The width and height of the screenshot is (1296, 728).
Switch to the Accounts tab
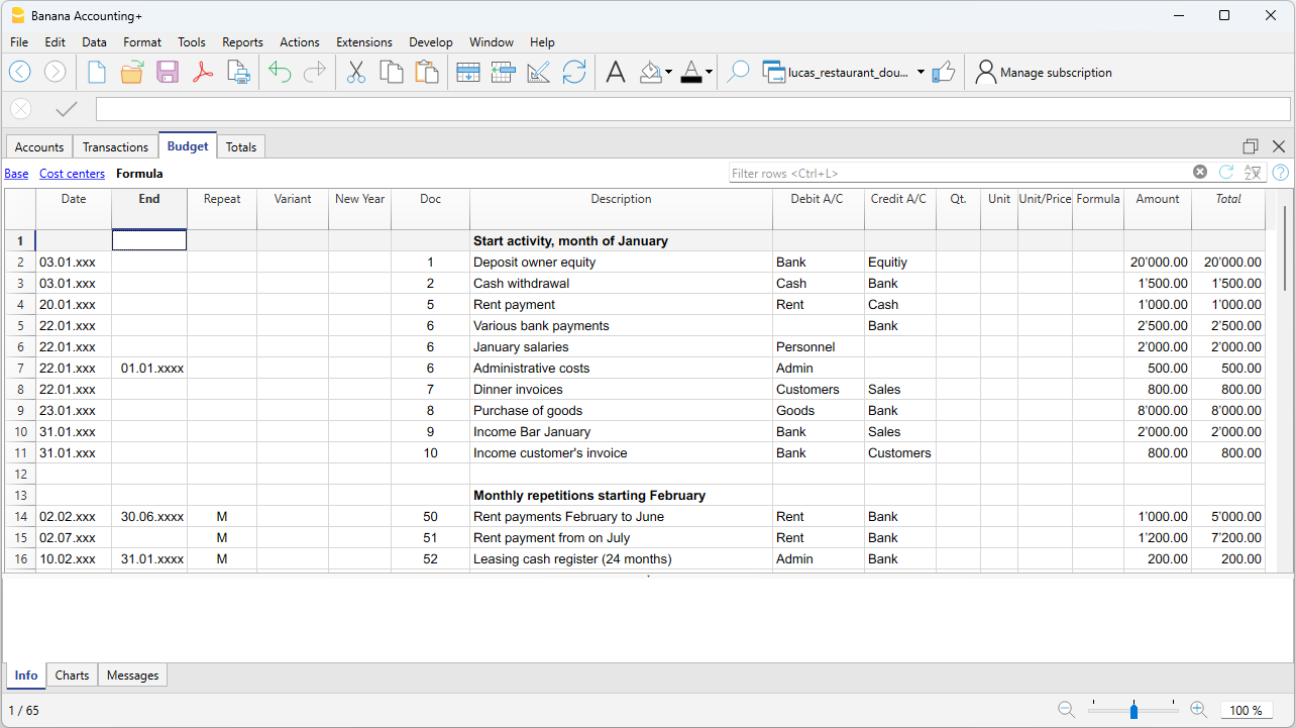point(39,147)
